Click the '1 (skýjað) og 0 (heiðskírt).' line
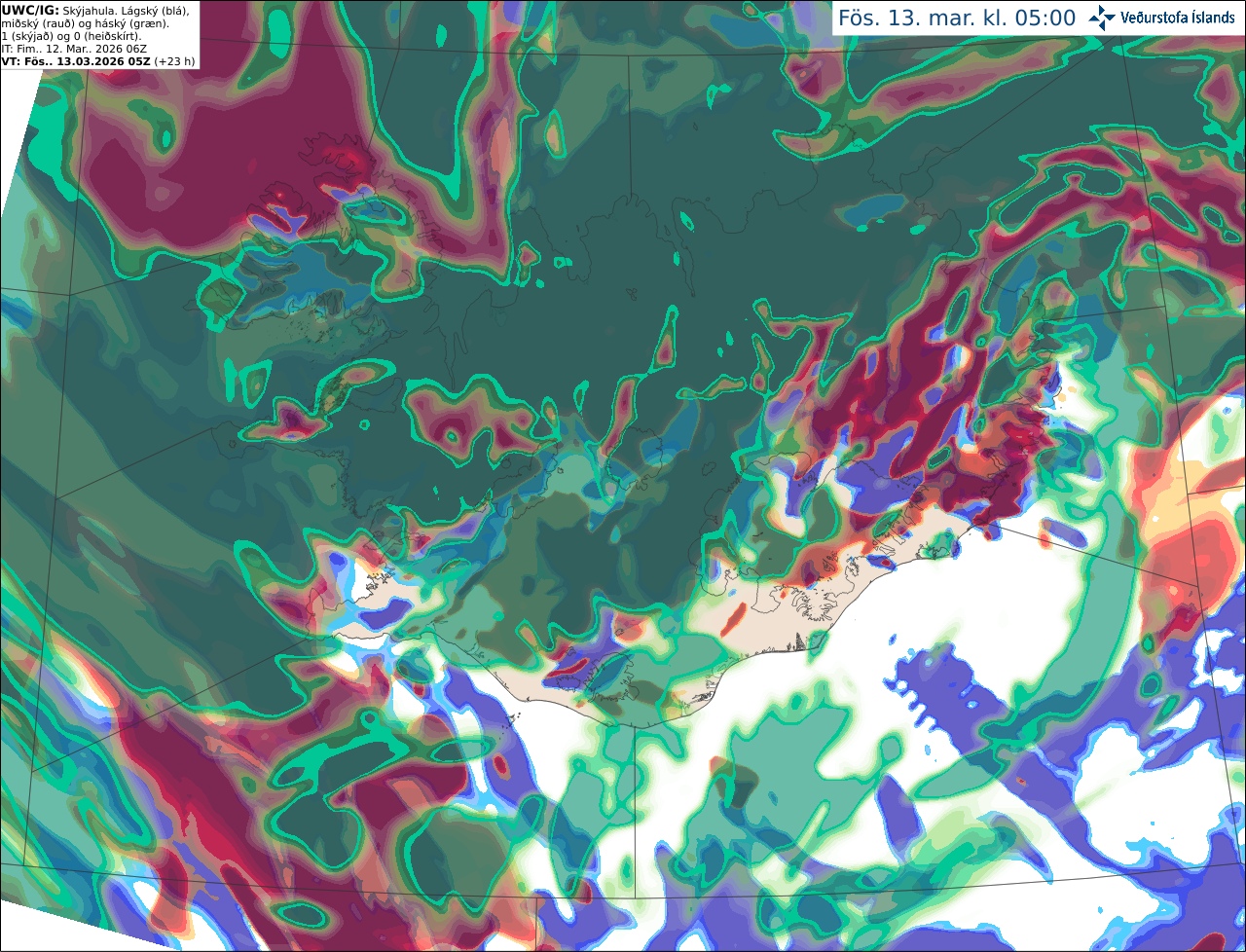This screenshot has width=1246, height=952. [x=72, y=35]
